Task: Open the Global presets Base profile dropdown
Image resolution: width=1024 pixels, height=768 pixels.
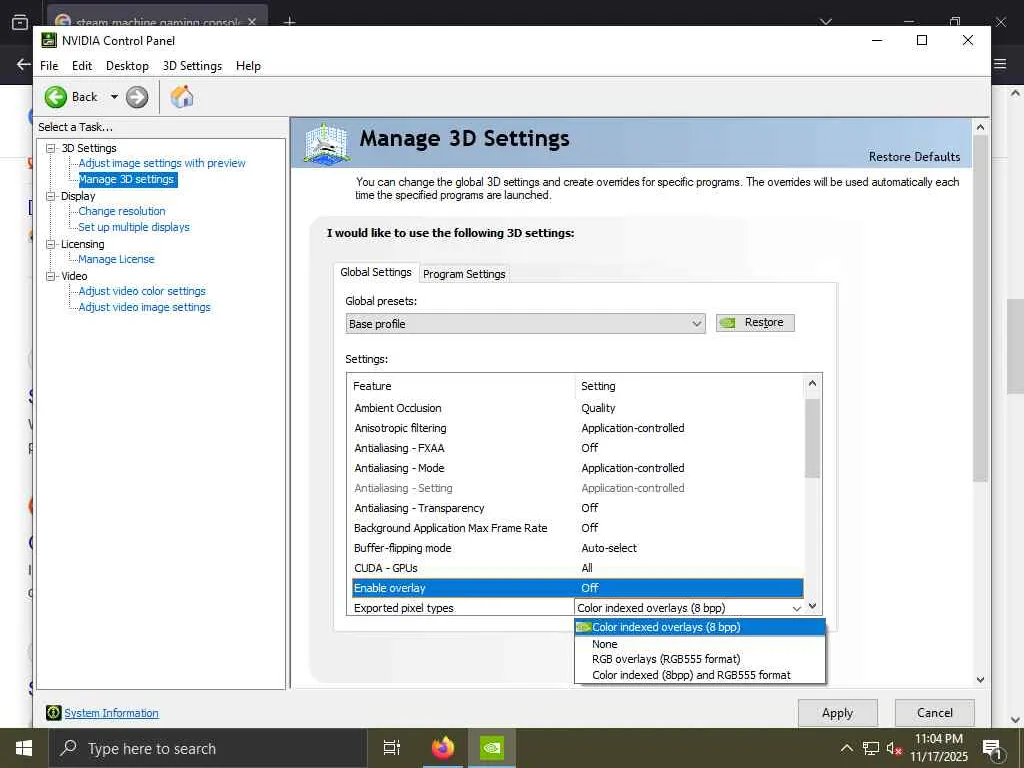Action: (x=526, y=324)
